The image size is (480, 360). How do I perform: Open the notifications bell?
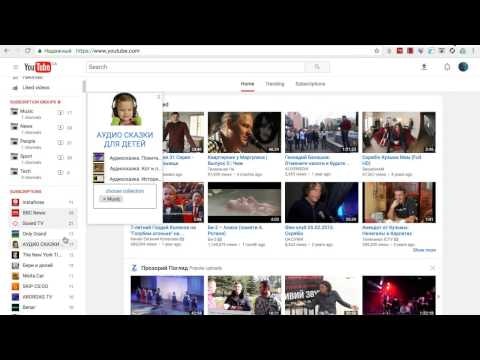coord(447,67)
